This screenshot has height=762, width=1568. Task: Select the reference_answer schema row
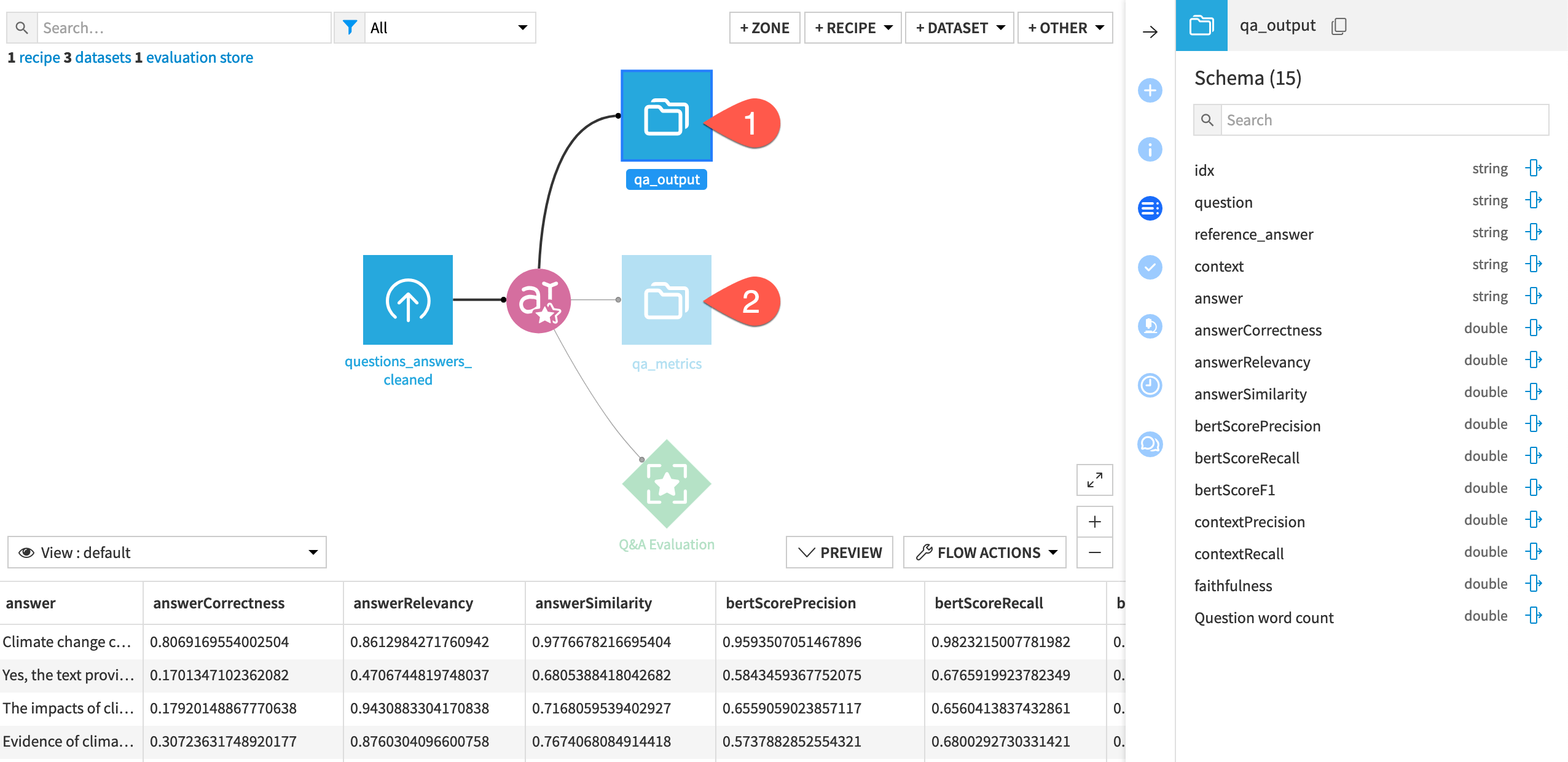click(x=1369, y=234)
